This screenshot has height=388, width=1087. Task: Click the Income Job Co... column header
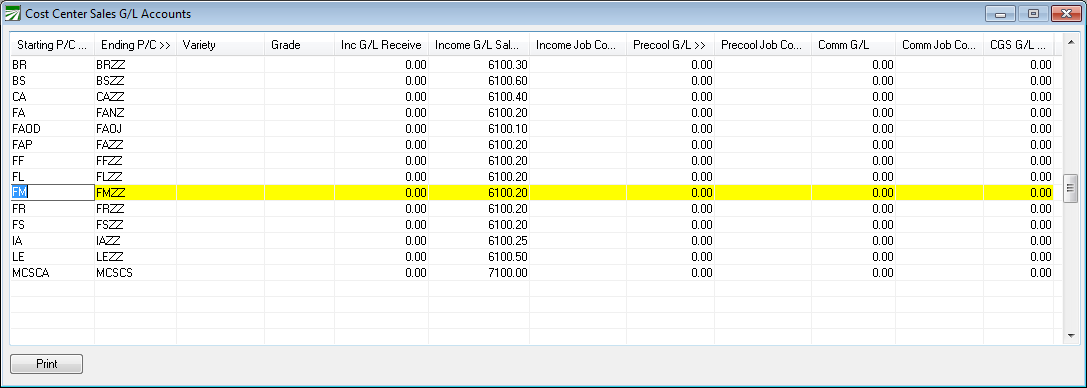pyautogui.click(x=578, y=45)
